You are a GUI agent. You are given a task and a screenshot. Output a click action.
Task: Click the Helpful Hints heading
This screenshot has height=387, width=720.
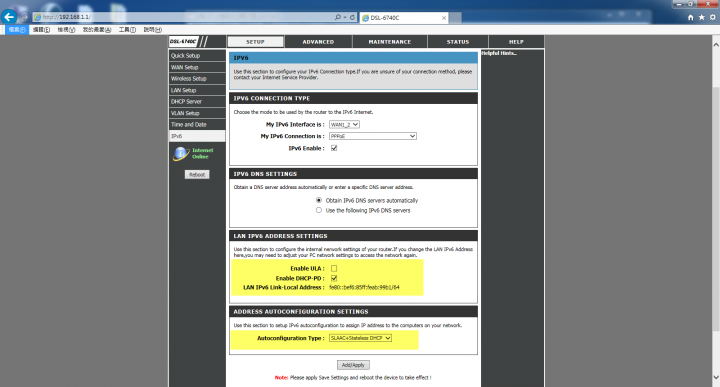[x=499, y=53]
